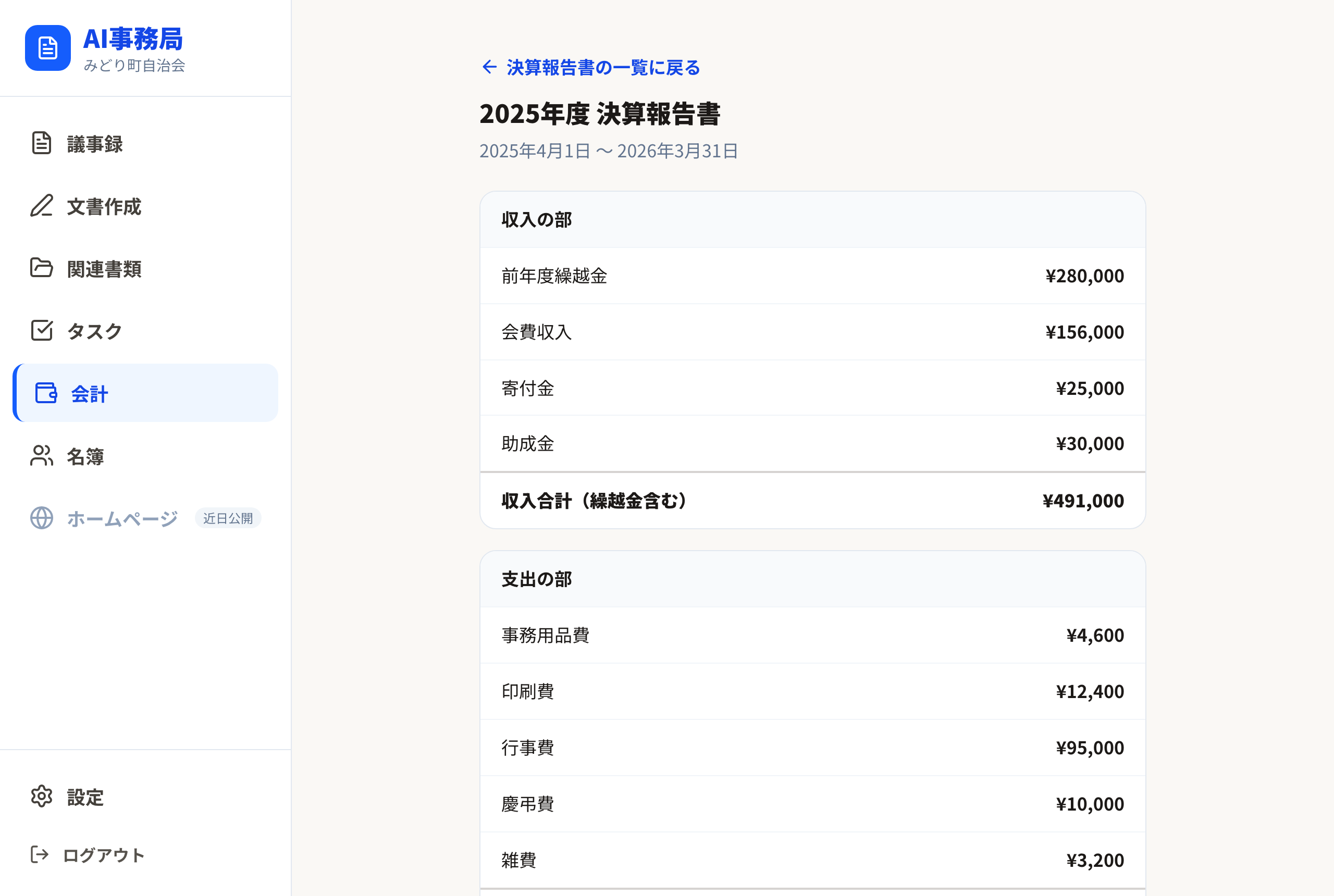Click the タスク checkbox icon in sidebar

coord(42,330)
